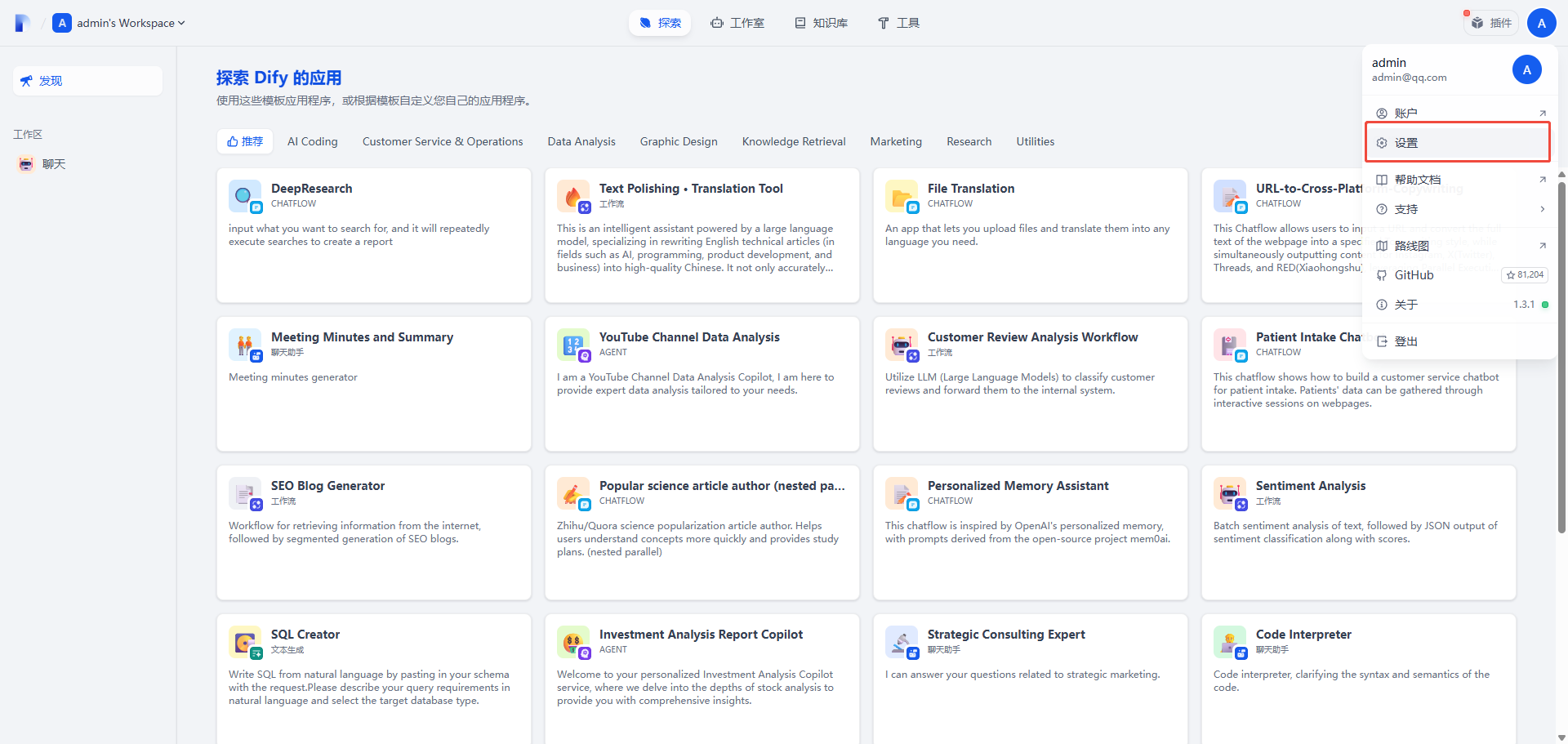Viewport: 1568px width, 744px height.
Task: Open the GitHub menu entry
Action: coord(1459,275)
